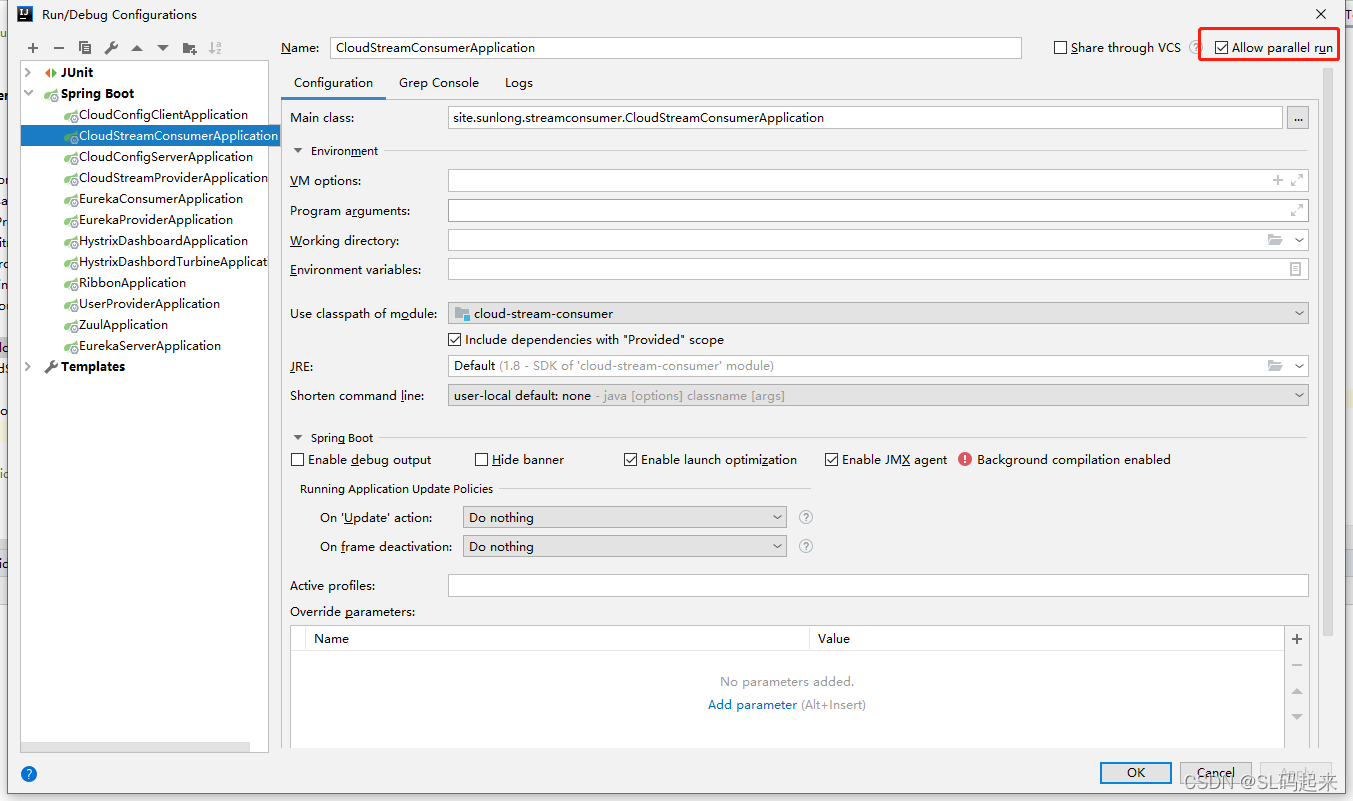Click the Add New Configuration plus icon

click(x=33, y=48)
